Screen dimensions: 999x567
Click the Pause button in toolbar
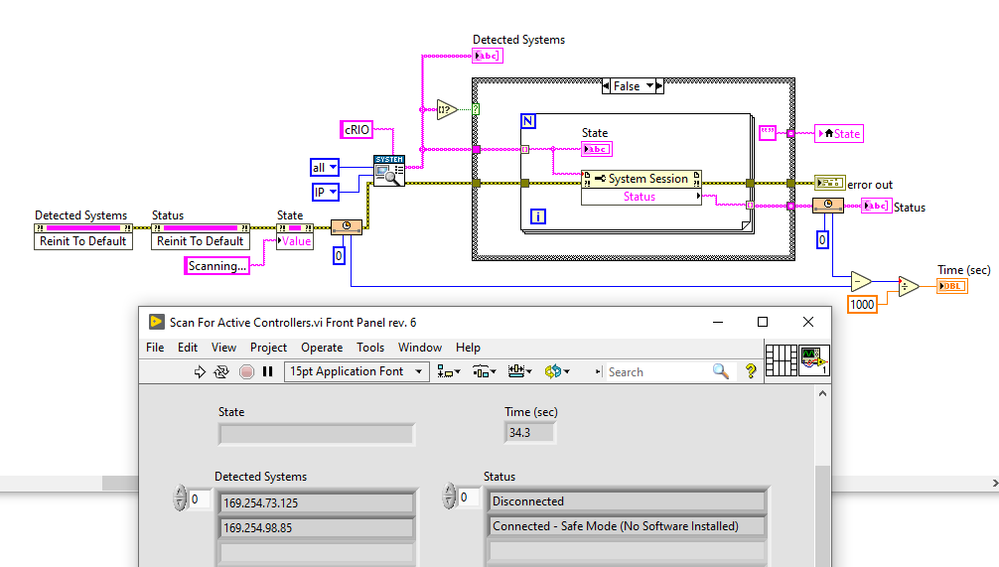click(x=268, y=371)
